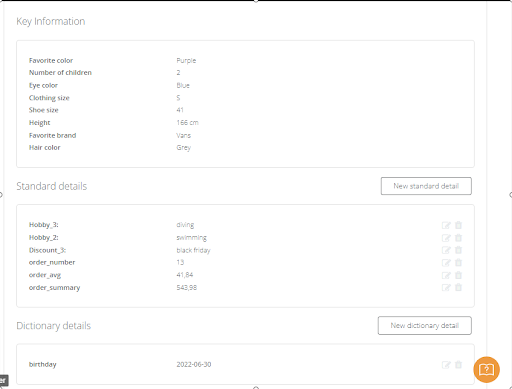This screenshot has width=512, height=389.
Task: Select the Favorite color Purple value
Action: [x=186, y=61]
